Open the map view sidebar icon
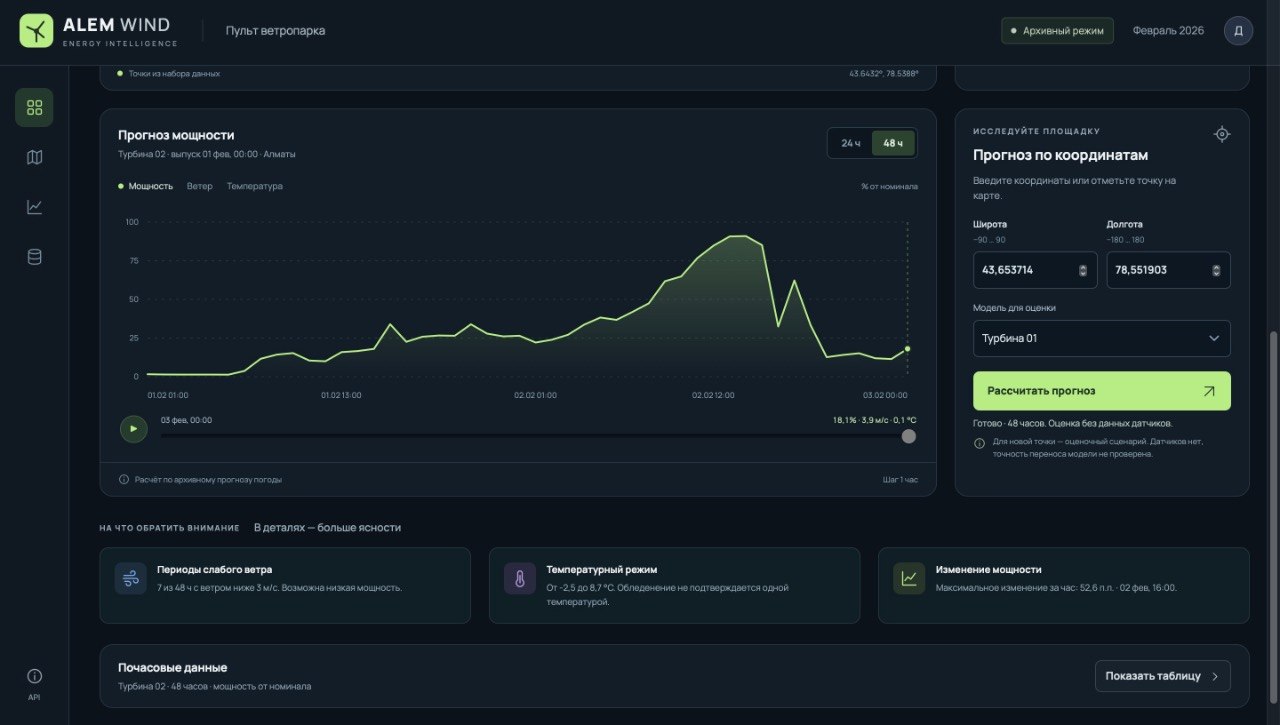Viewport: 1280px width, 725px height. coord(34,157)
